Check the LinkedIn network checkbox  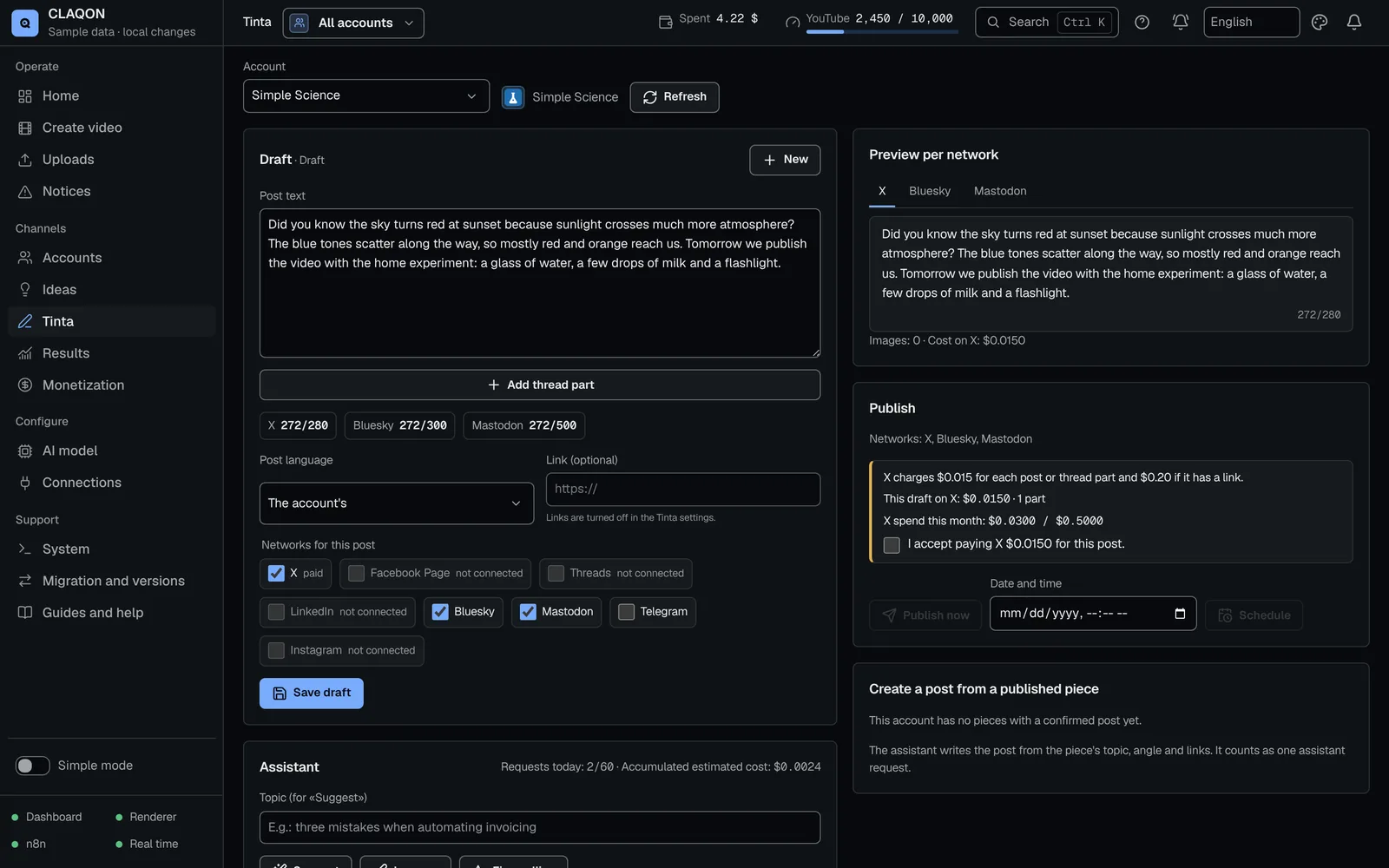pos(276,612)
